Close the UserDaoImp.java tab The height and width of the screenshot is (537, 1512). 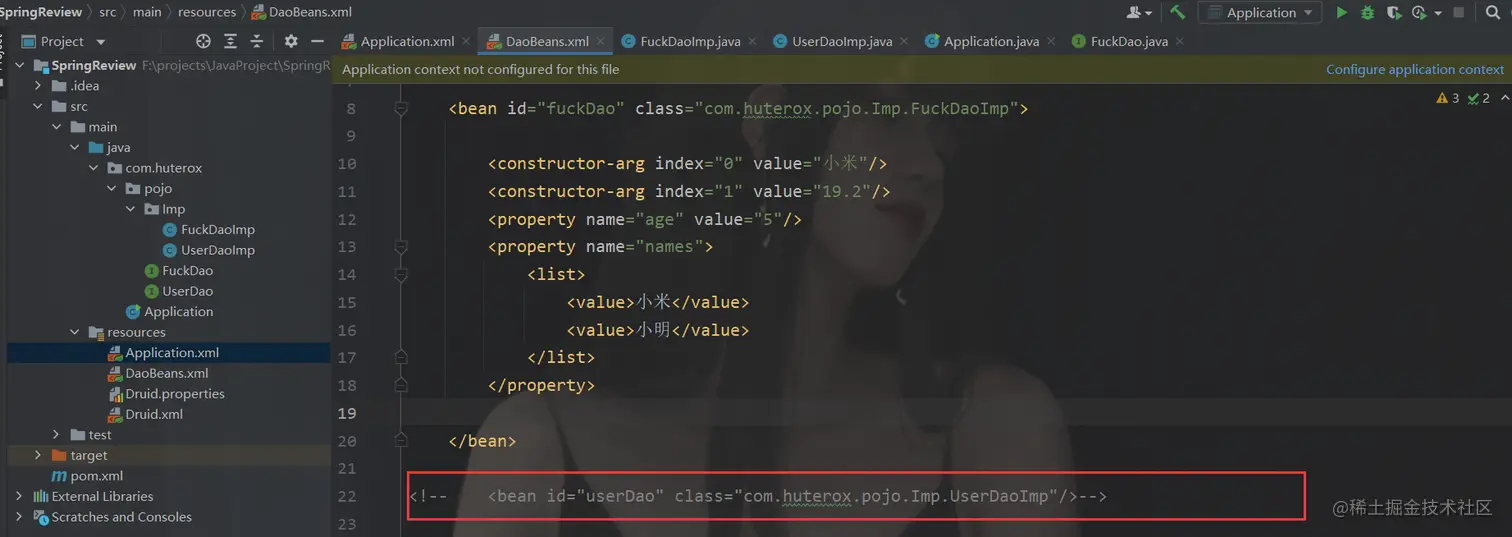pos(904,42)
